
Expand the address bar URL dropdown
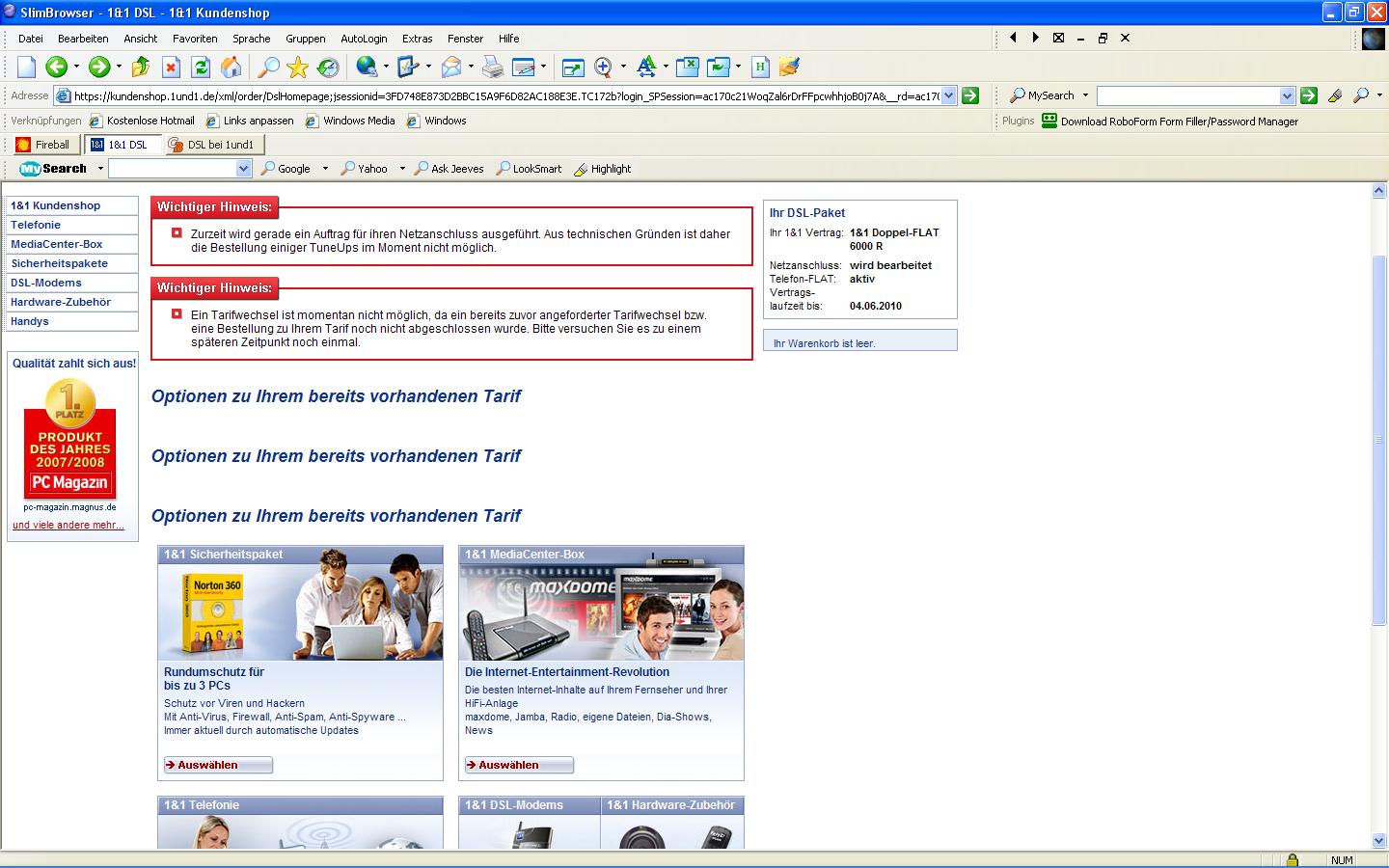click(948, 95)
